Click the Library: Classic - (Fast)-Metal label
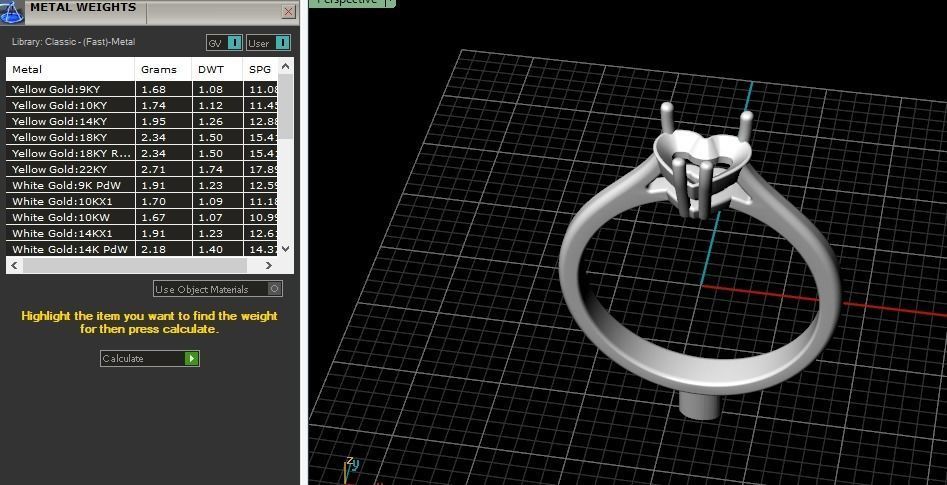This screenshot has width=947, height=485. (74, 42)
